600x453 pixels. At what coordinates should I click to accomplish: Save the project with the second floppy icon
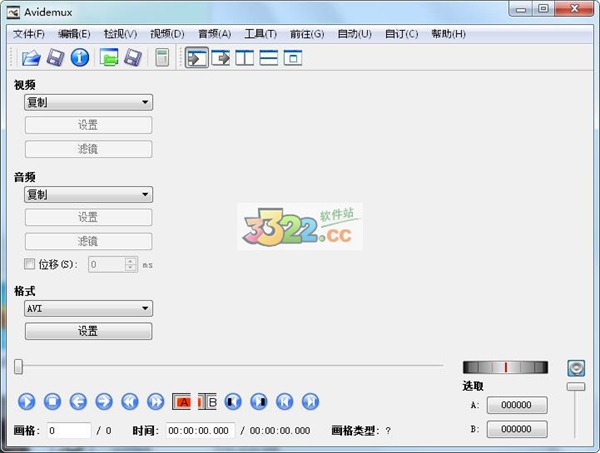click(x=133, y=58)
